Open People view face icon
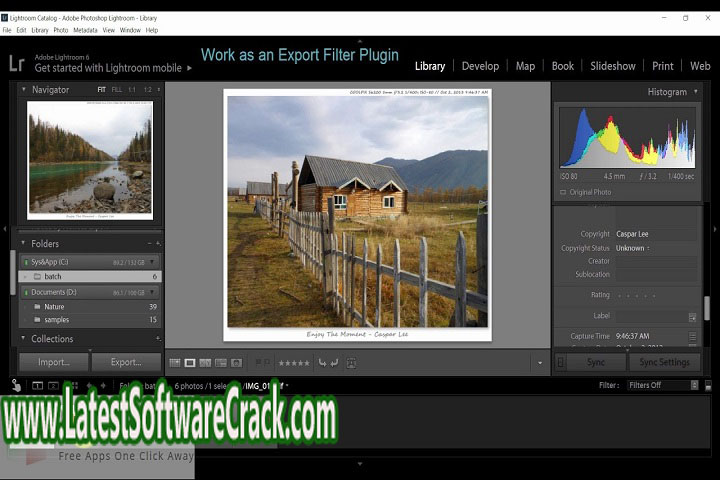The width and height of the screenshot is (720, 480). (236, 363)
